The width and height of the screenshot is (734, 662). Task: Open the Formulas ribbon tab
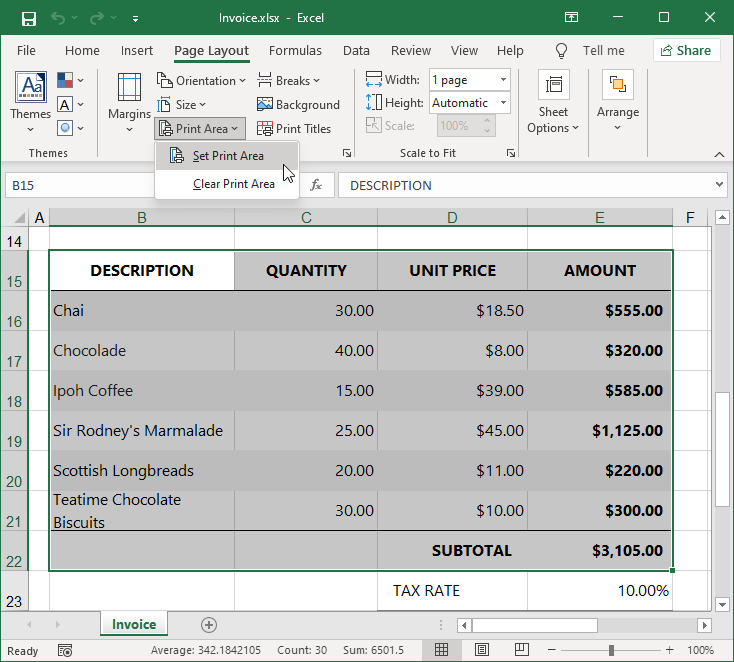[295, 51]
